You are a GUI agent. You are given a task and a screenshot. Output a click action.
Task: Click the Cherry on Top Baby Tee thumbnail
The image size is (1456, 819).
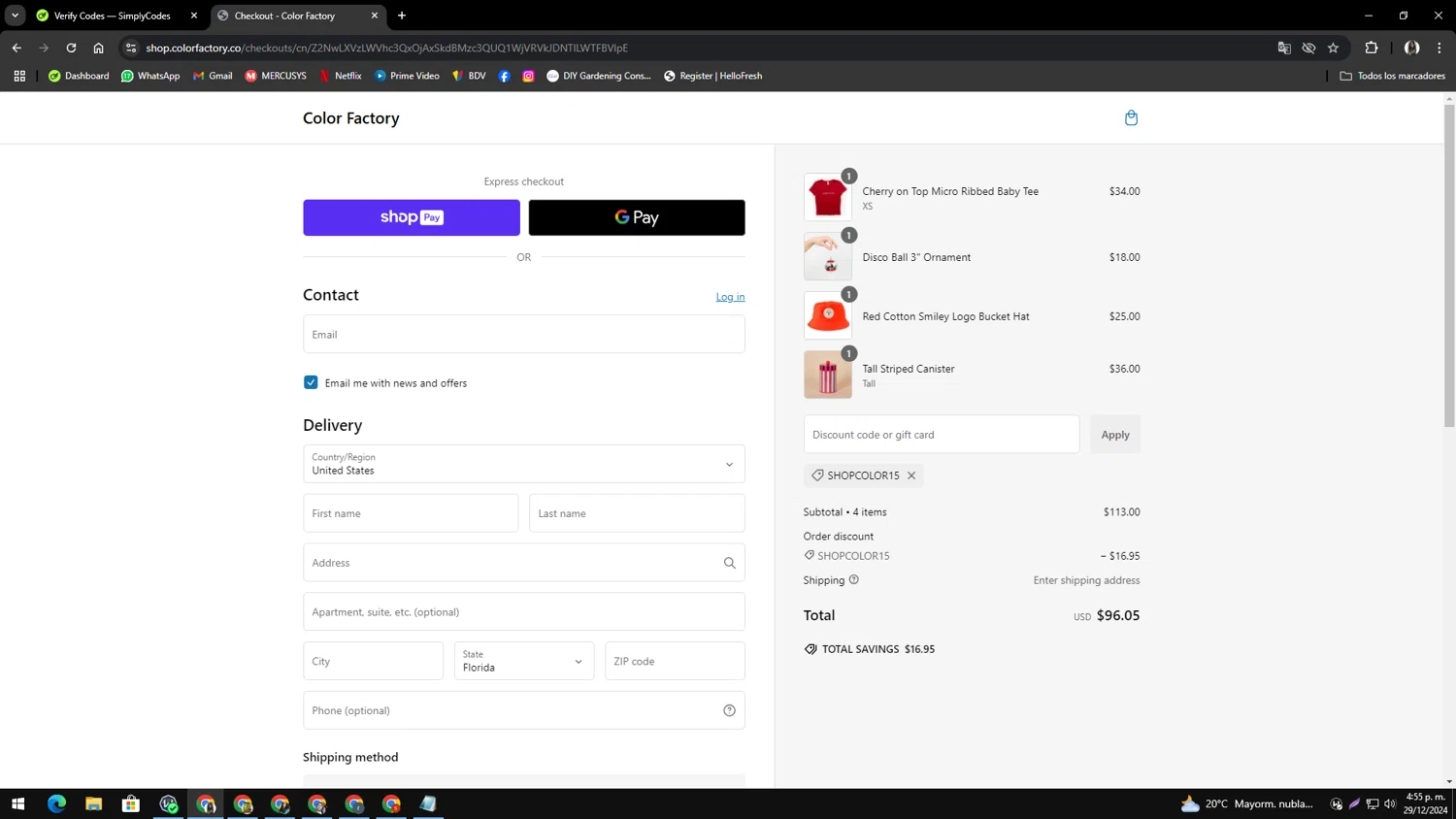coord(828,197)
